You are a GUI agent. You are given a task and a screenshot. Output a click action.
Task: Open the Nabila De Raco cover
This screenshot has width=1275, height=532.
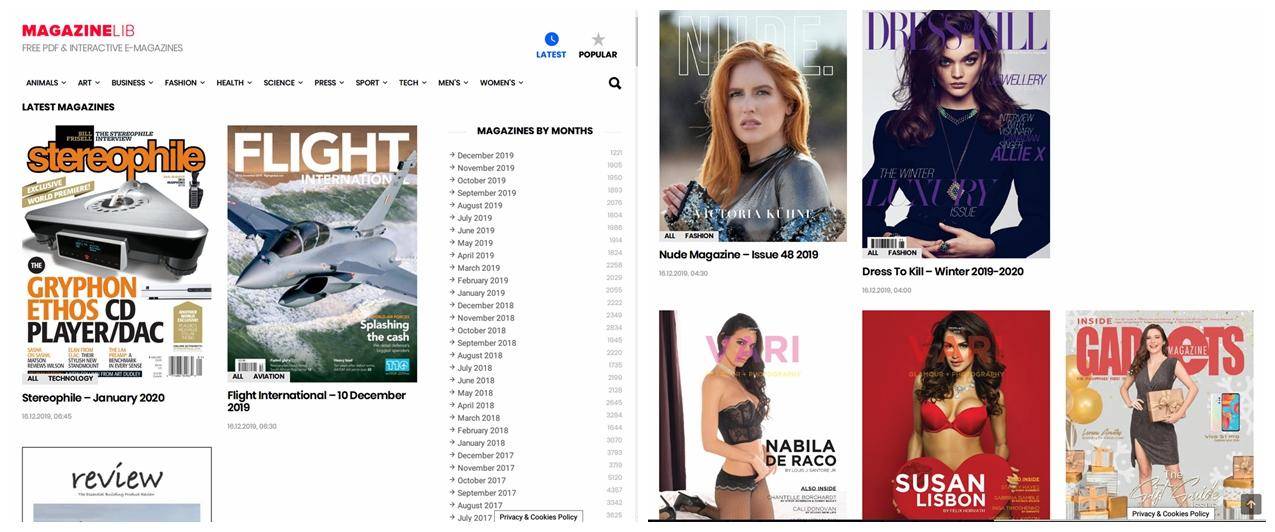[x=753, y=415]
